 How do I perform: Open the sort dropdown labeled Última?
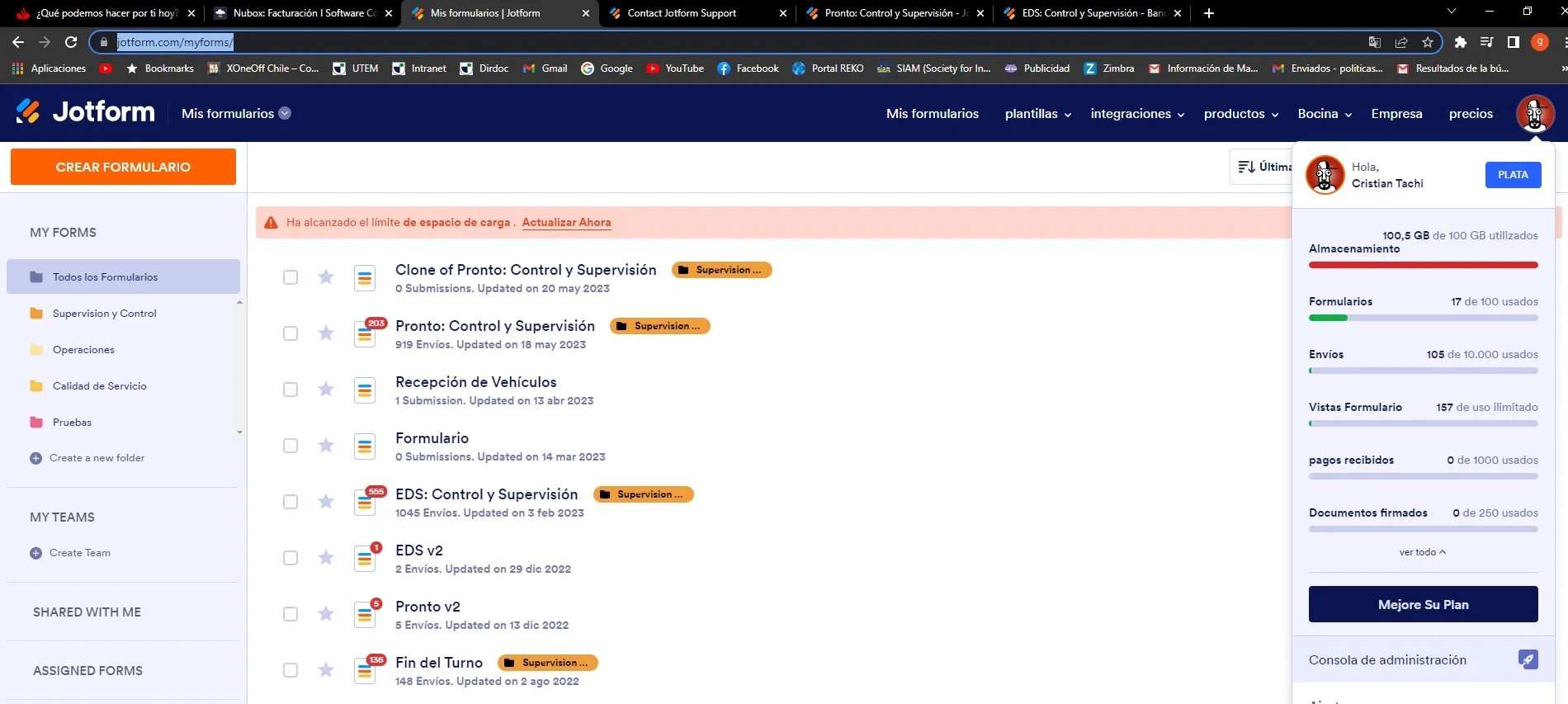(x=1263, y=167)
